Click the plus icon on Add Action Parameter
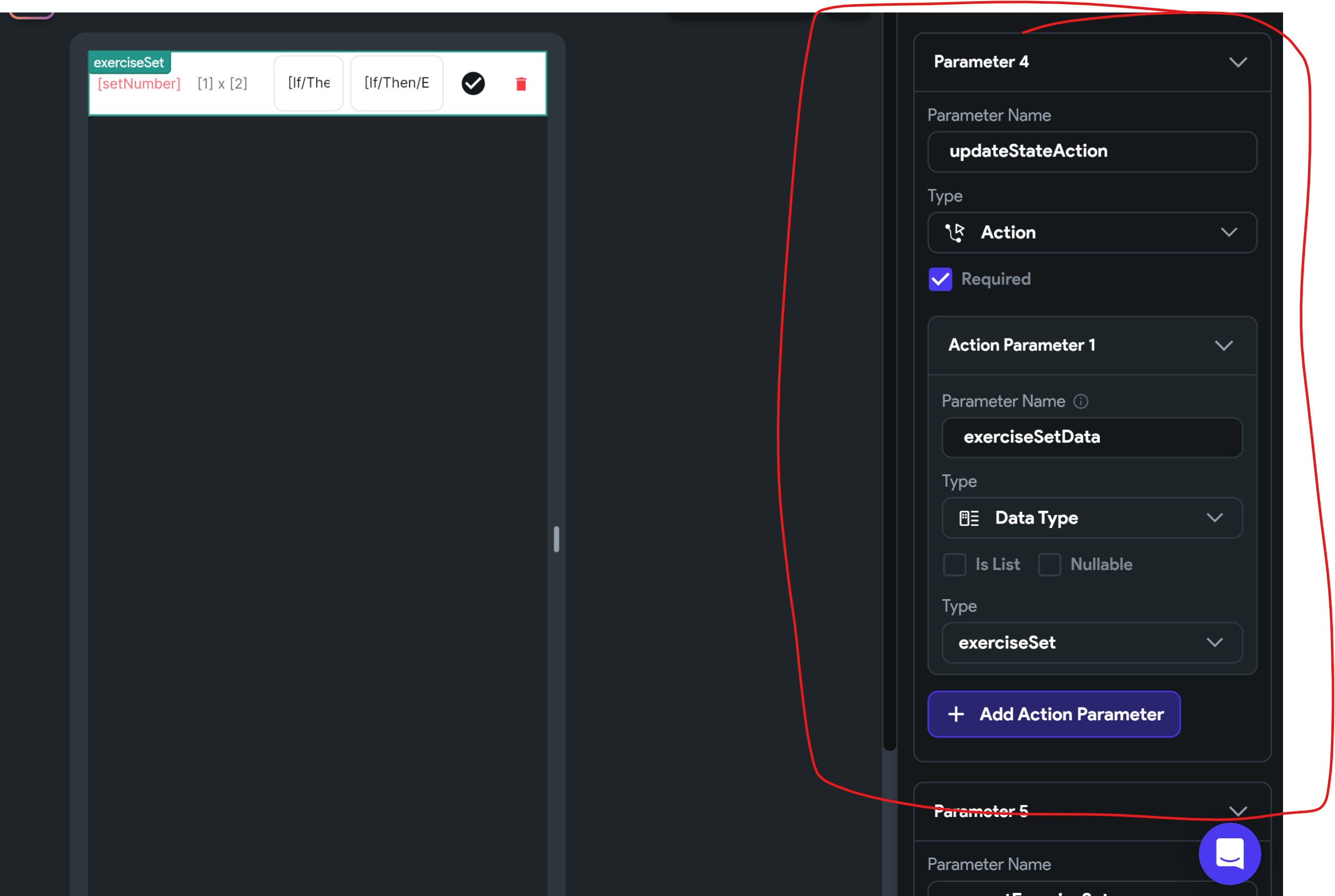This screenshot has width=1335, height=896. tap(956, 714)
